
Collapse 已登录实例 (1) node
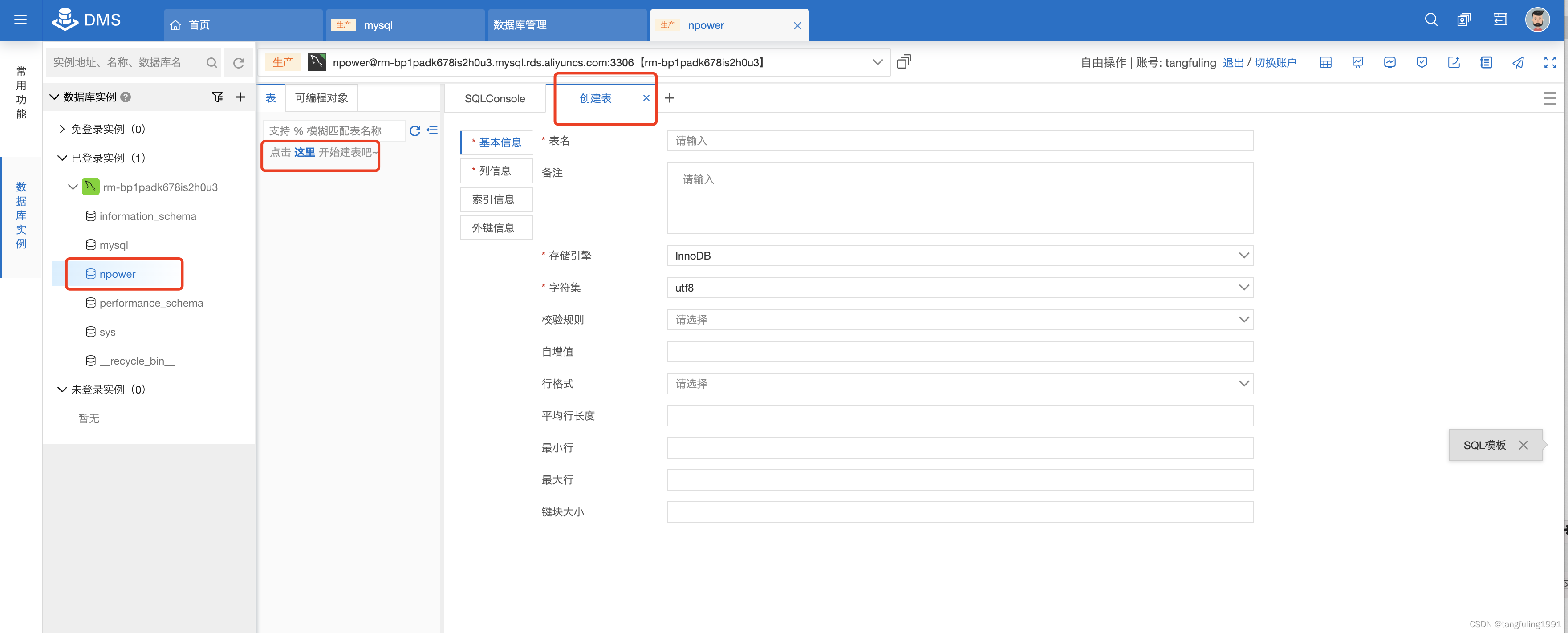click(x=62, y=158)
